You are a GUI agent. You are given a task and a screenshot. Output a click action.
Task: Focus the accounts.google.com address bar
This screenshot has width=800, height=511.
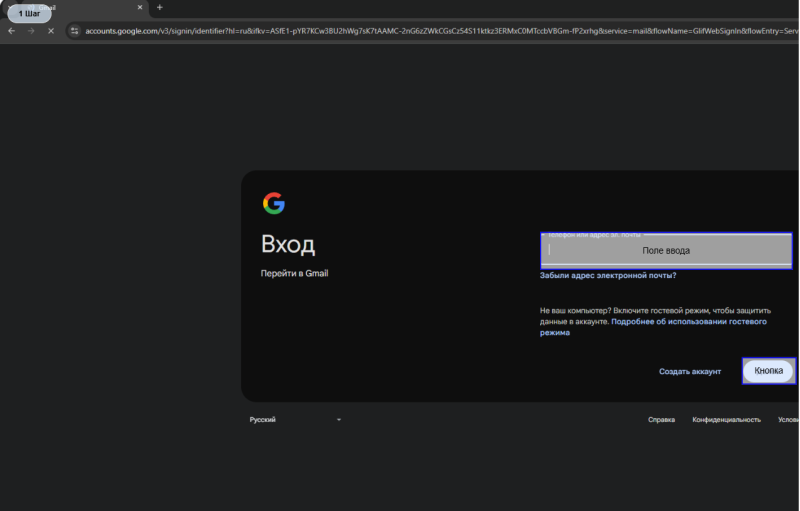click(x=400, y=31)
